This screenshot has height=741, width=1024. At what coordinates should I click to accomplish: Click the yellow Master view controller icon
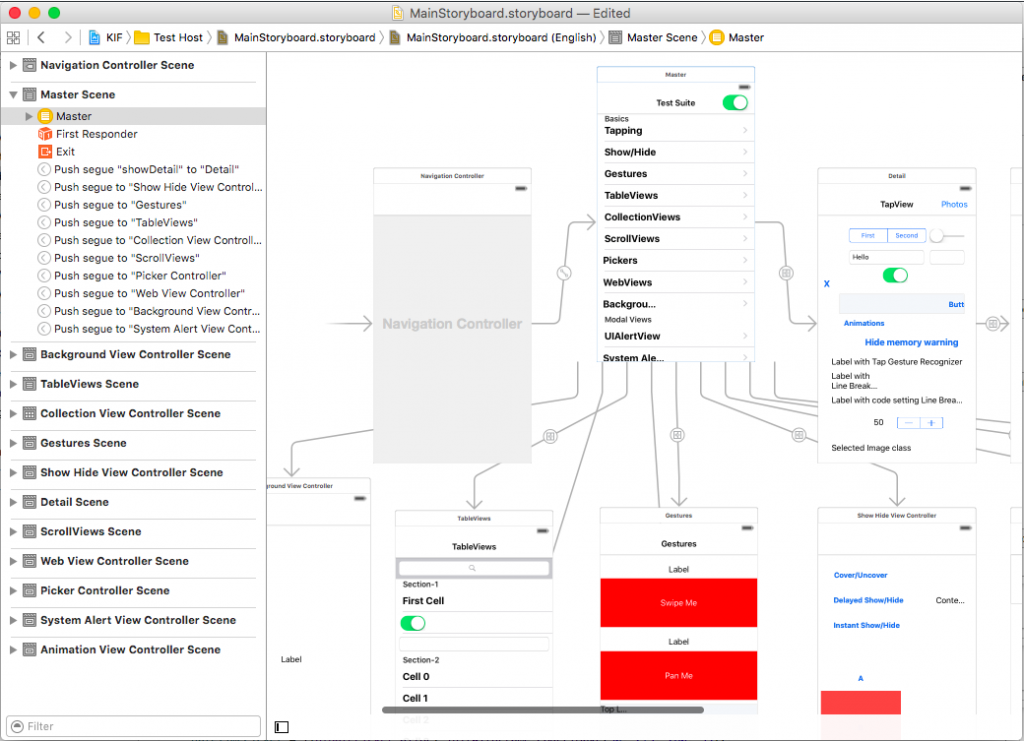[44, 116]
